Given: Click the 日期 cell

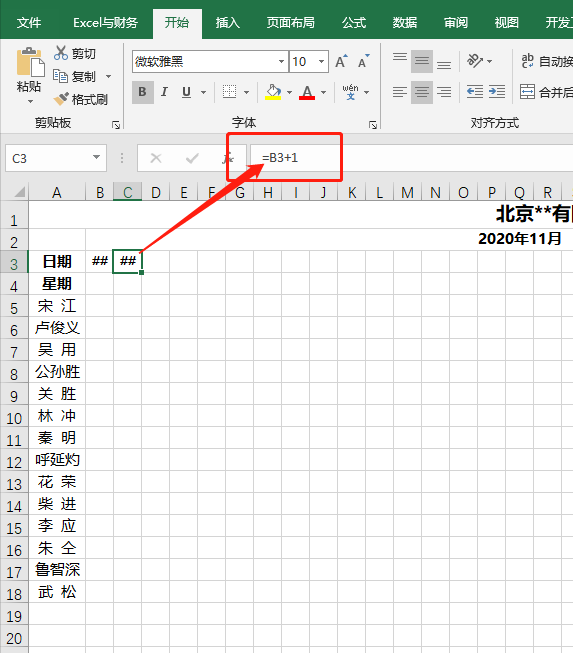Looking at the screenshot, I should click(57, 262).
